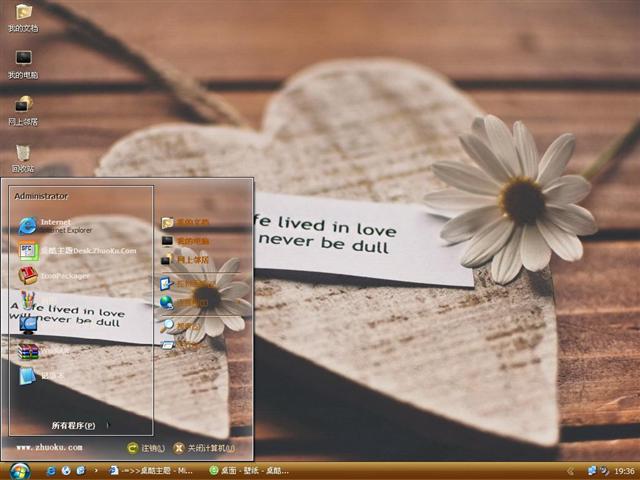Image resolution: width=640 pixels, height=480 pixels.
Task: Open Network Places in start menu right column
Action: [x=185, y=260]
